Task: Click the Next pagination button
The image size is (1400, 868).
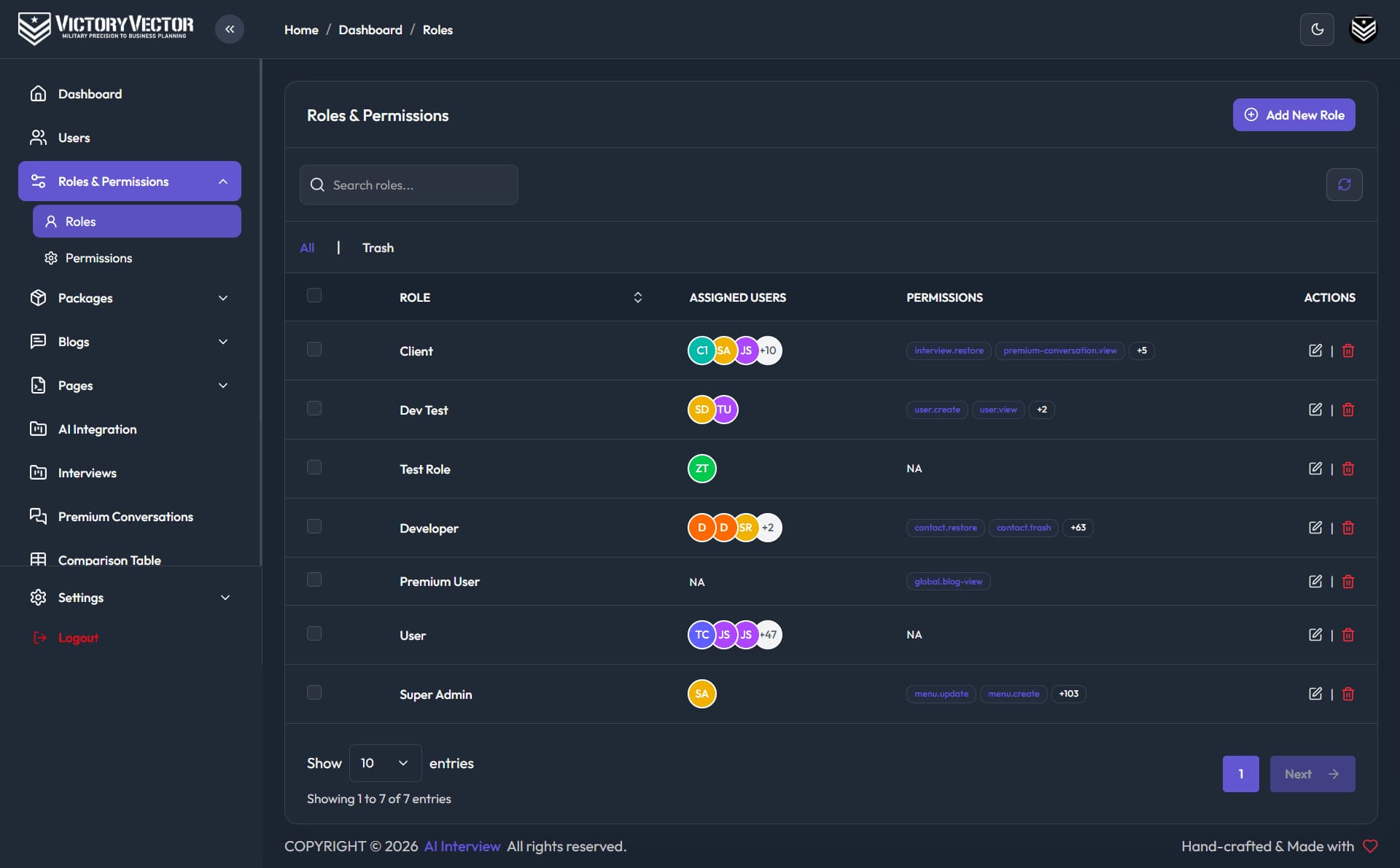Action: point(1312,774)
